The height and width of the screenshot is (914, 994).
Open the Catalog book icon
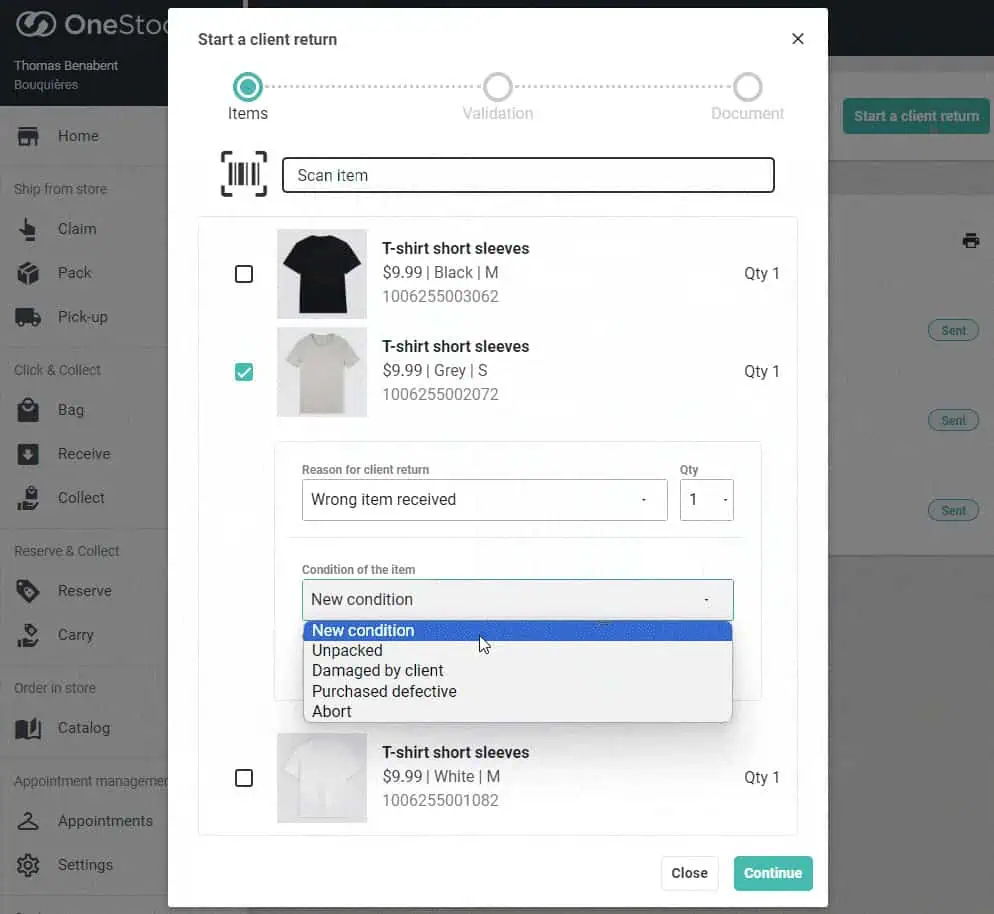point(27,728)
